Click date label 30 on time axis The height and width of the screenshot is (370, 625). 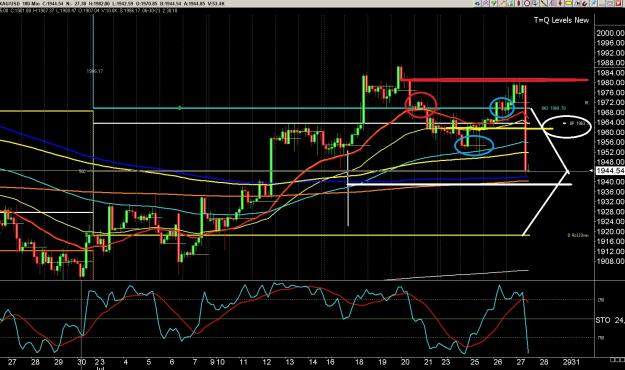coord(82,362)
